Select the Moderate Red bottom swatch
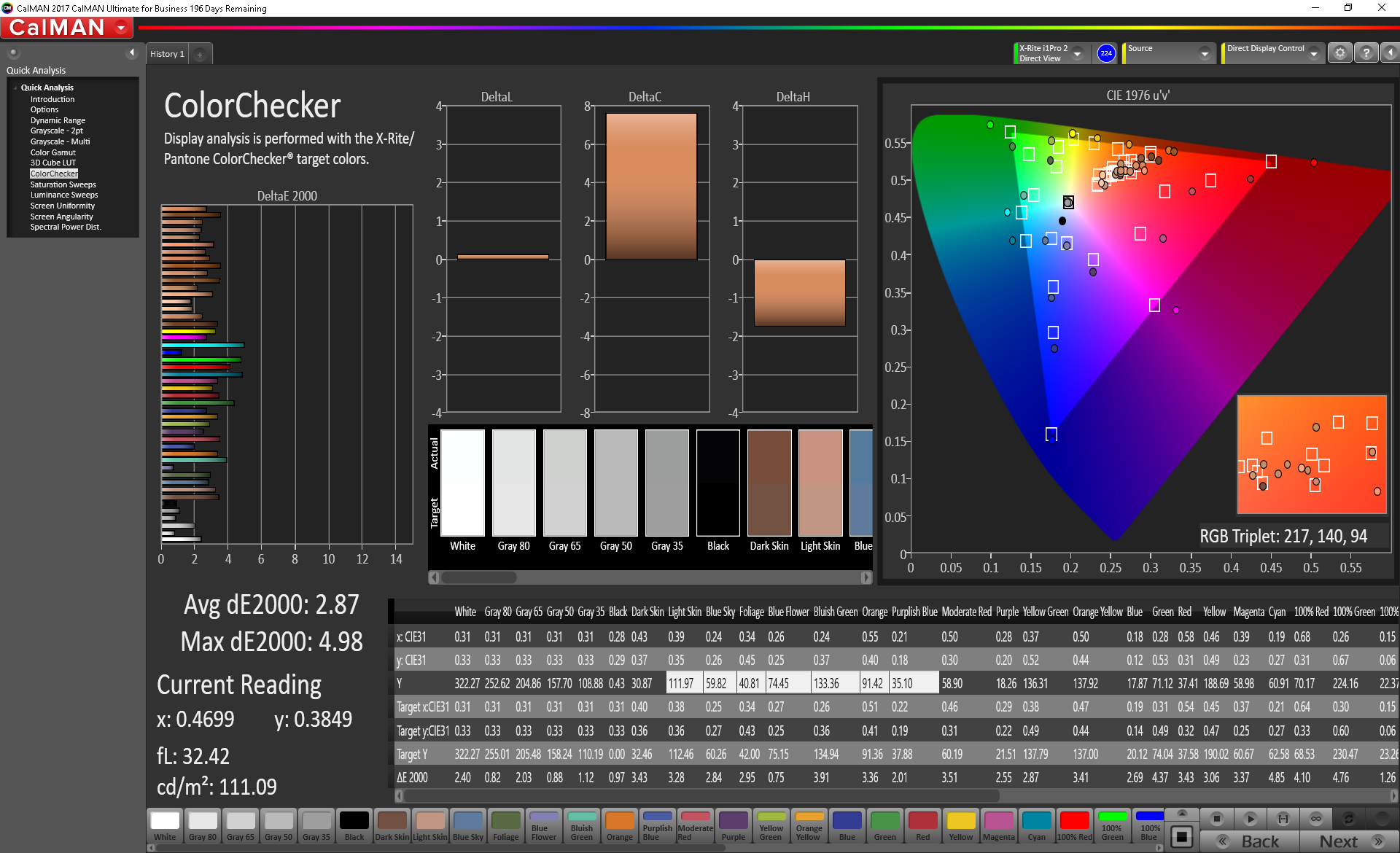This screenshot has height=853, width=1400. (696, 826)
